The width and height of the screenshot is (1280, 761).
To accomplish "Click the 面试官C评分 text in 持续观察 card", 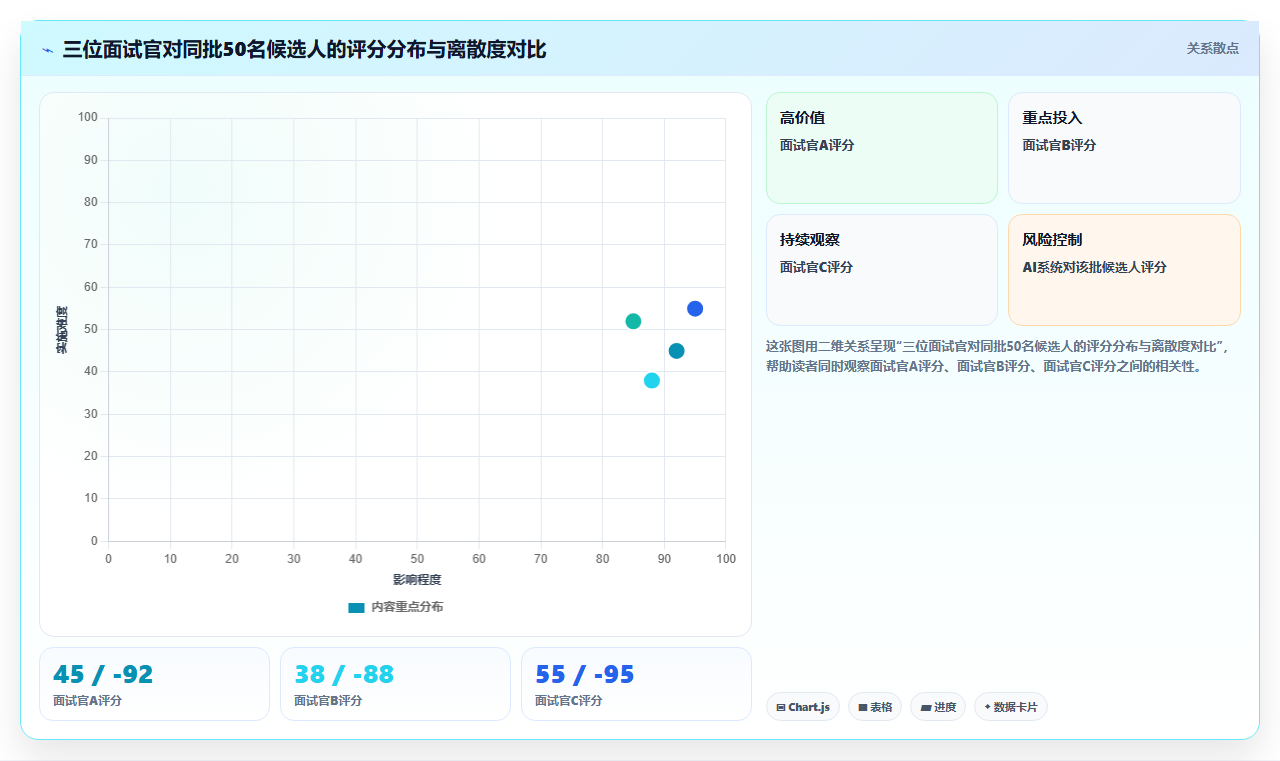I will pyautogui.click(x=816, y=267).
